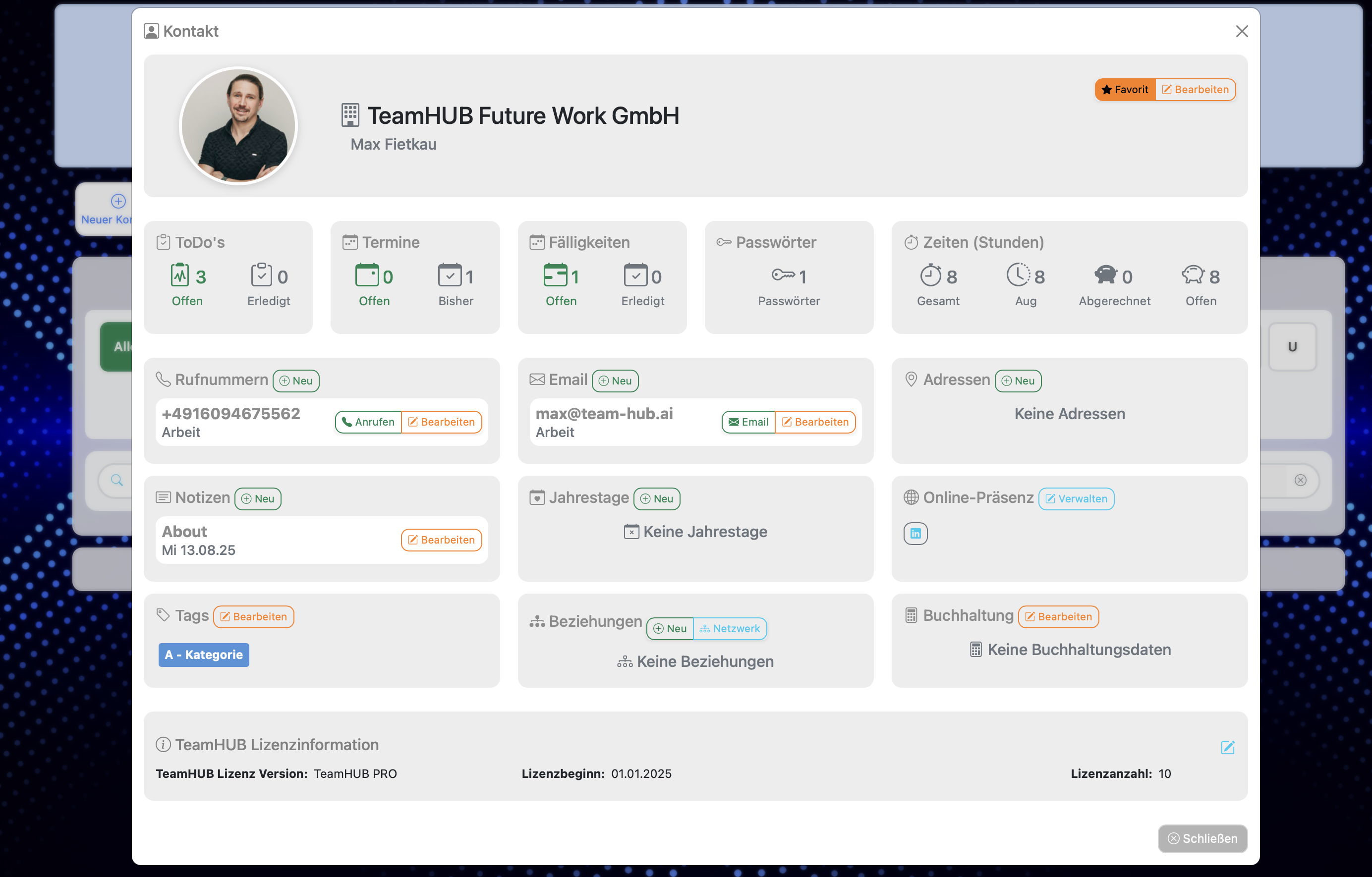Click the note date Mi 13.08.25
The width and height of the screenshot is (1372, 877).
coord(198,550)
